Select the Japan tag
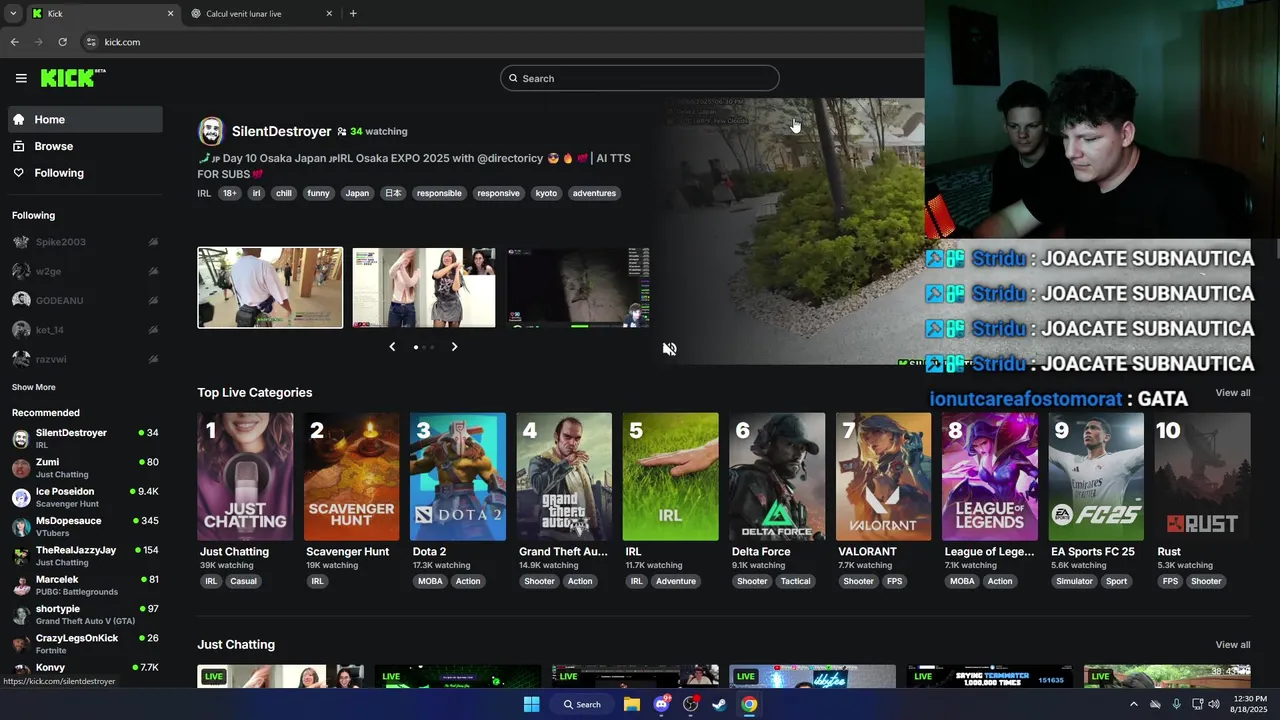The width and height of the screenshot is (1280, 720). coord(357,193)
